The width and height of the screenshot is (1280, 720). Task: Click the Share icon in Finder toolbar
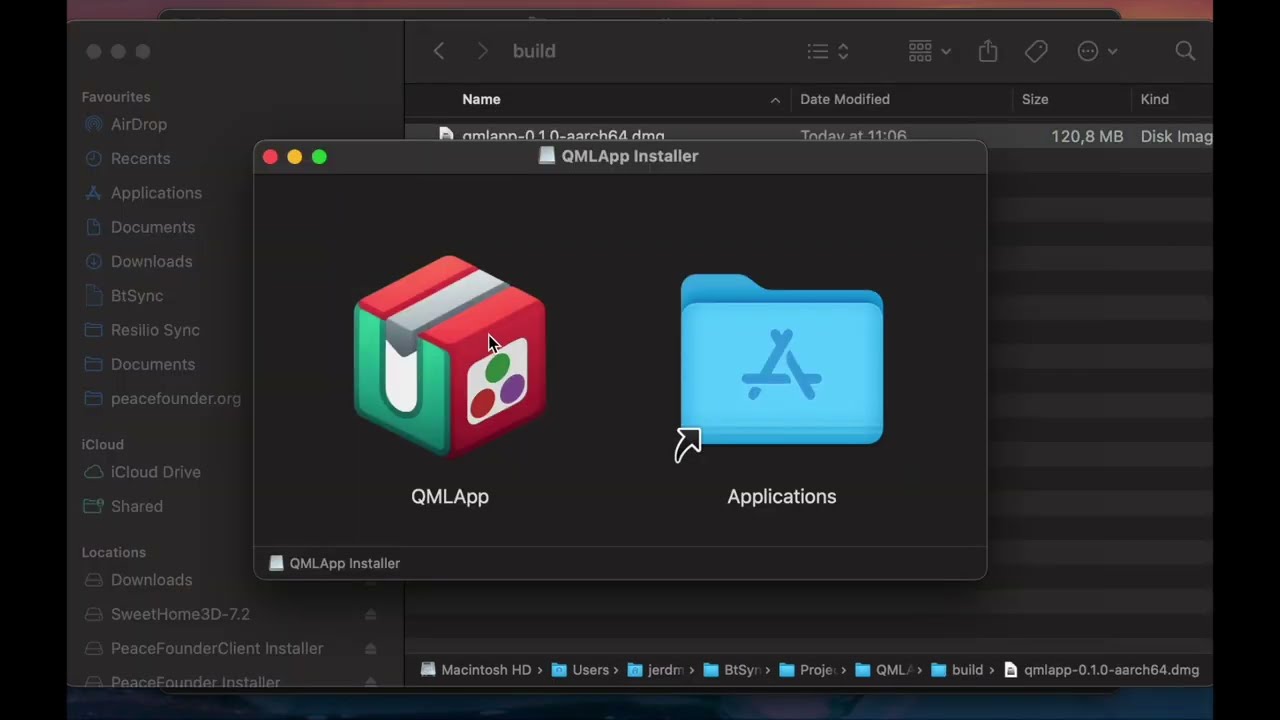point(988,51)
